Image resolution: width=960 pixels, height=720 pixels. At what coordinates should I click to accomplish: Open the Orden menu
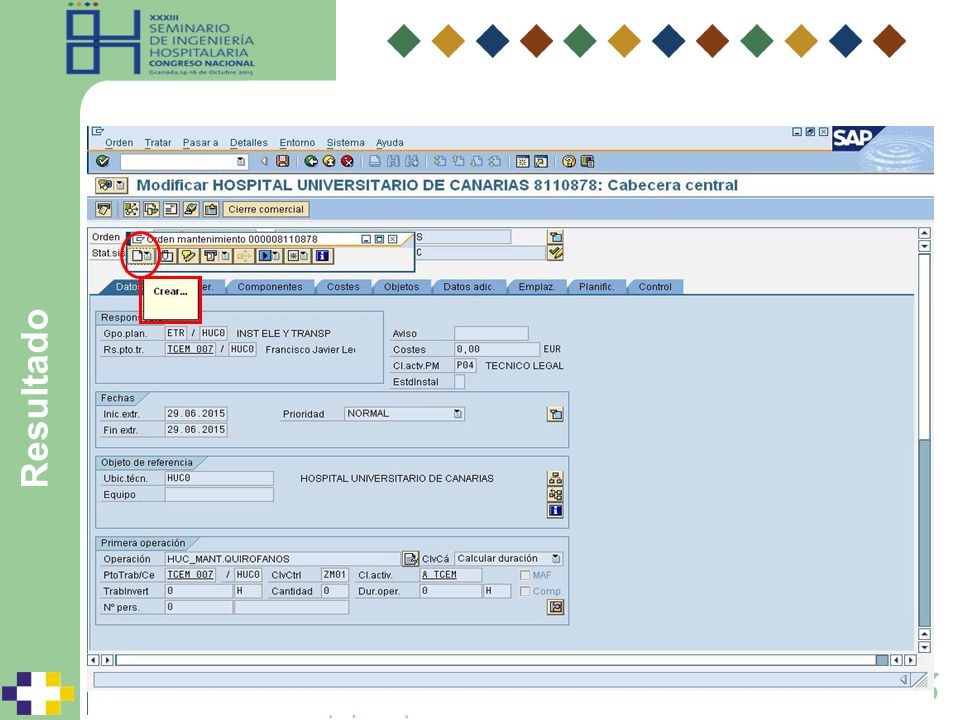(119, 143)
